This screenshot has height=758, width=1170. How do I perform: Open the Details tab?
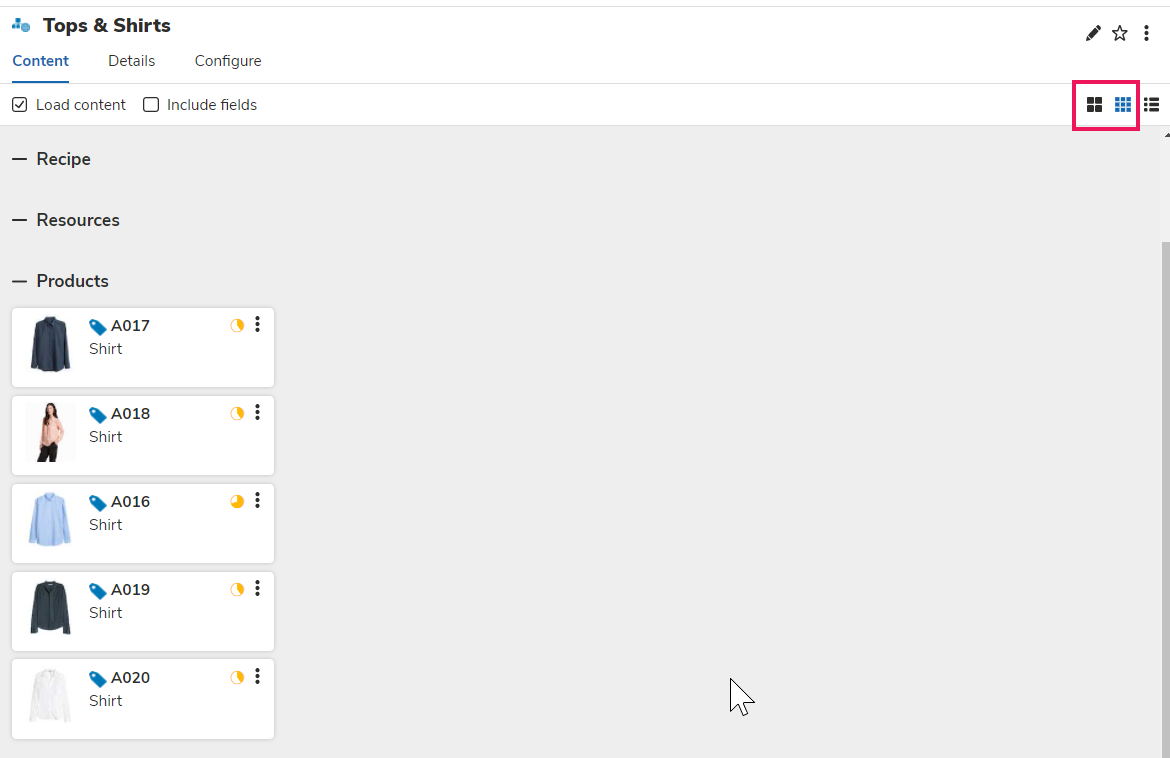(x=131, y=61)
